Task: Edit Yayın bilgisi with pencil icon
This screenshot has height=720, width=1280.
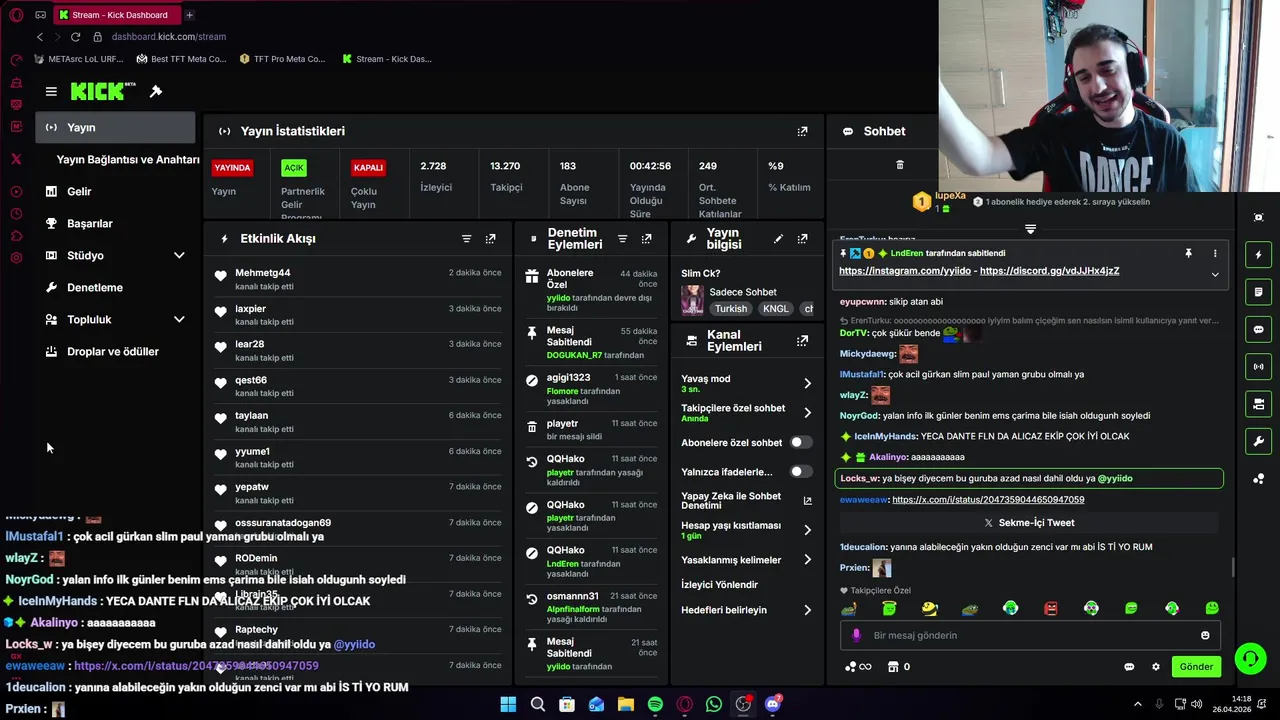Action: click(x=778, y=239)
